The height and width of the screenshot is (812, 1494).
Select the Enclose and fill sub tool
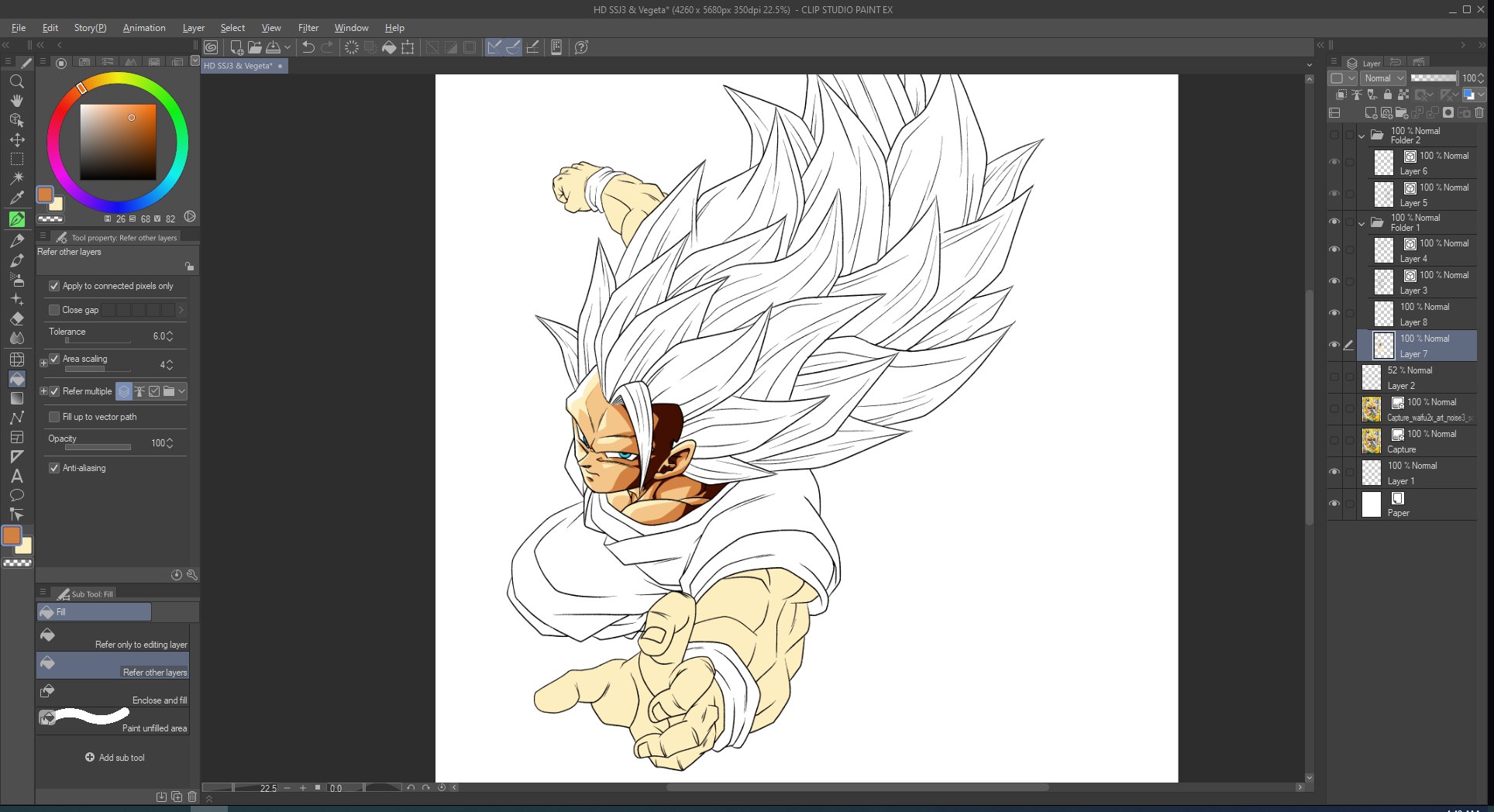(x=113, y=694)
